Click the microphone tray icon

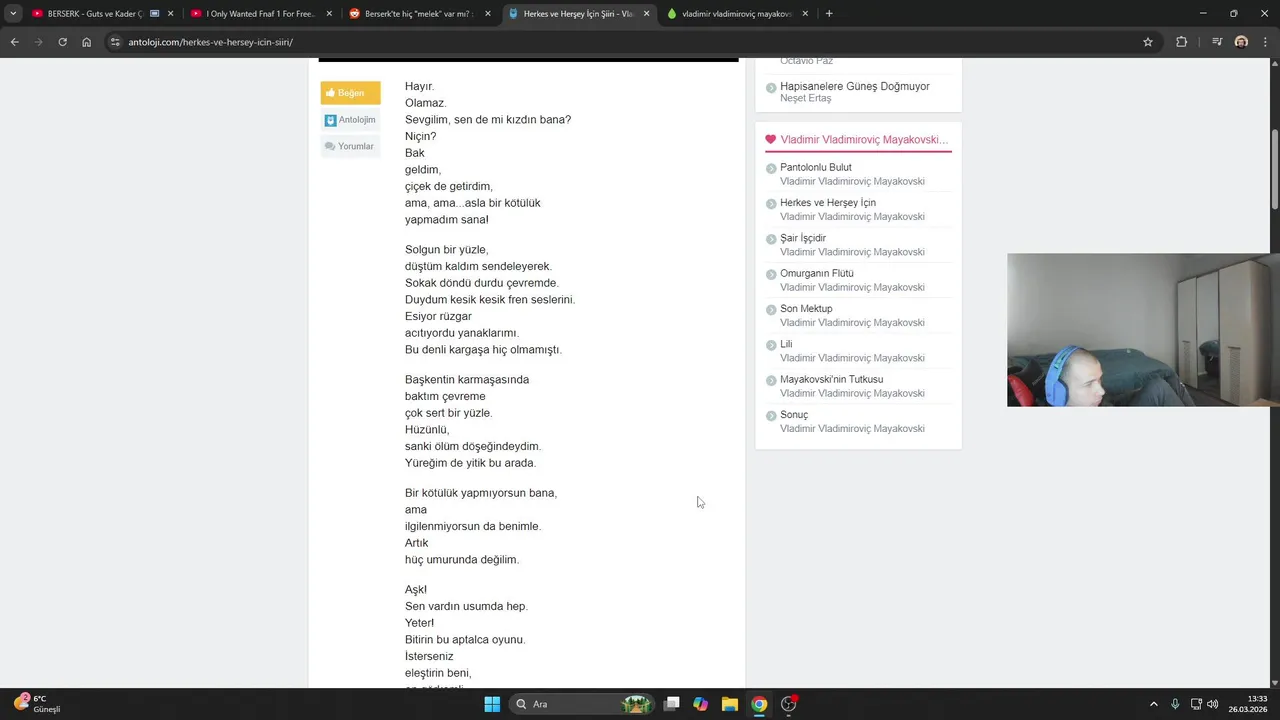click(x=1175, y=704)
